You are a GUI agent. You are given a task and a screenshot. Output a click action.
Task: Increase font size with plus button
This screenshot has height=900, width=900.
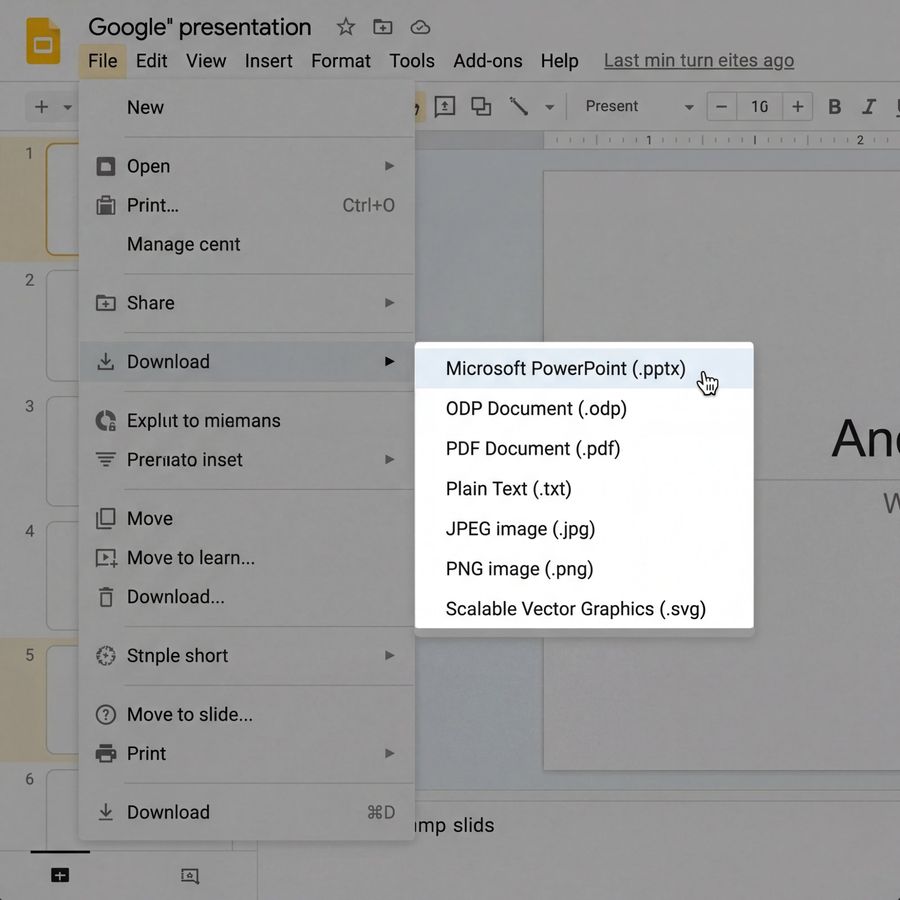[x=797, y=107]
